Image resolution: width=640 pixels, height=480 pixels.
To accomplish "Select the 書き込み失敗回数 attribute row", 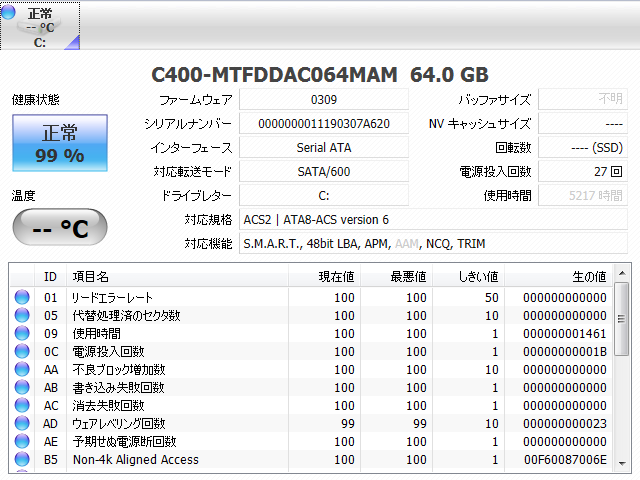I will pyautogui.click(x=311, y=387).
